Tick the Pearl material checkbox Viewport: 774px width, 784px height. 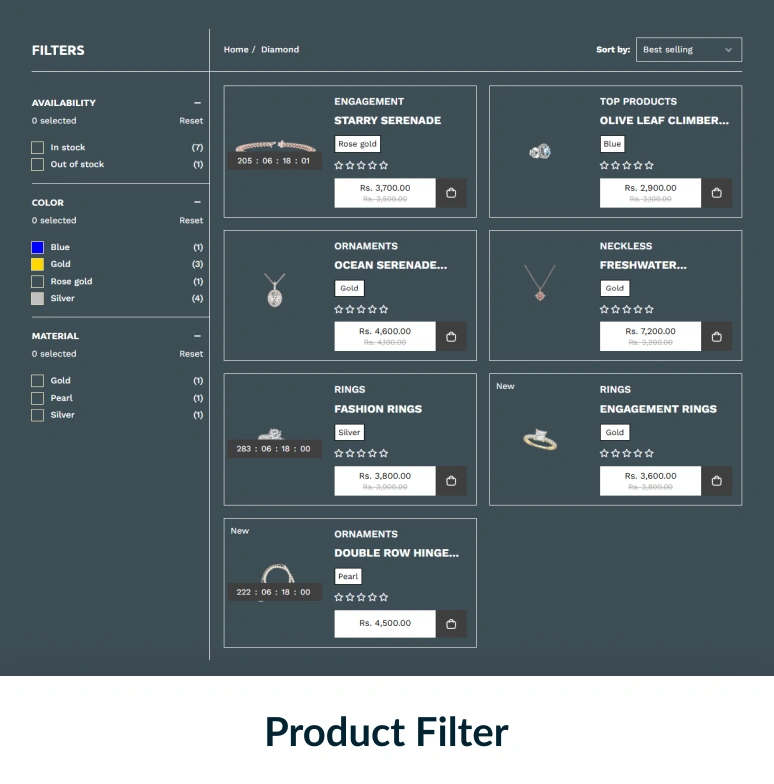(38, 398)
